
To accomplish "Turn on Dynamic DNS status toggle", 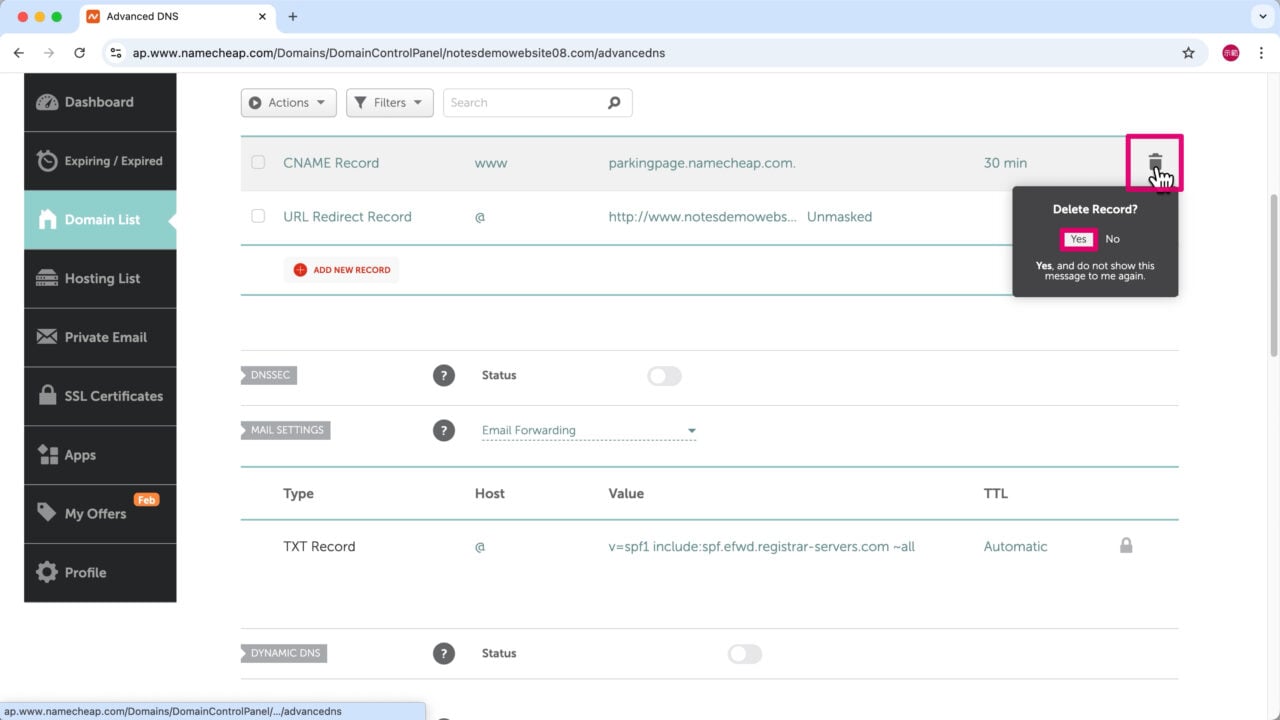I will (744, 654).
